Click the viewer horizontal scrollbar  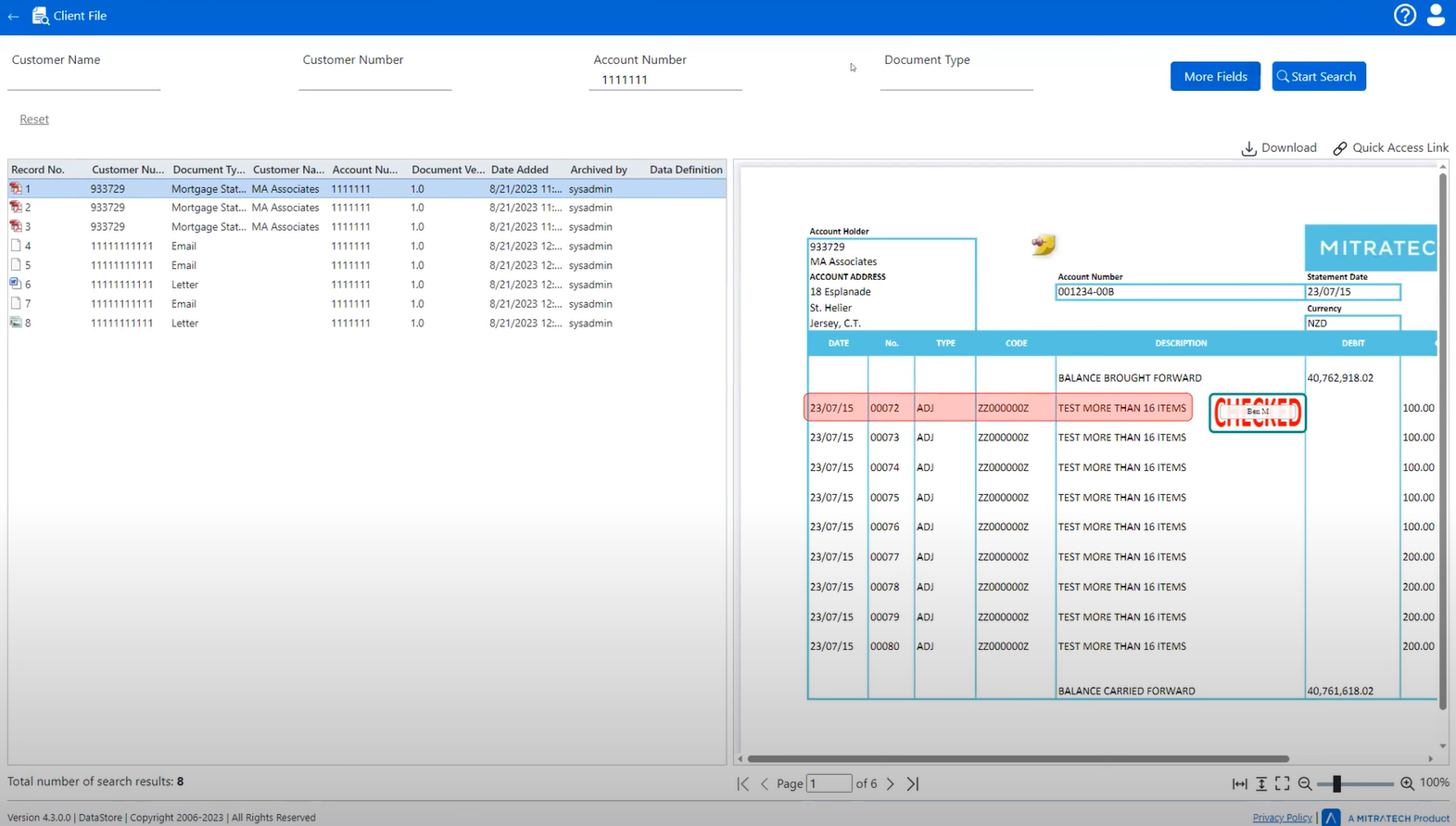click(1018, 758)
